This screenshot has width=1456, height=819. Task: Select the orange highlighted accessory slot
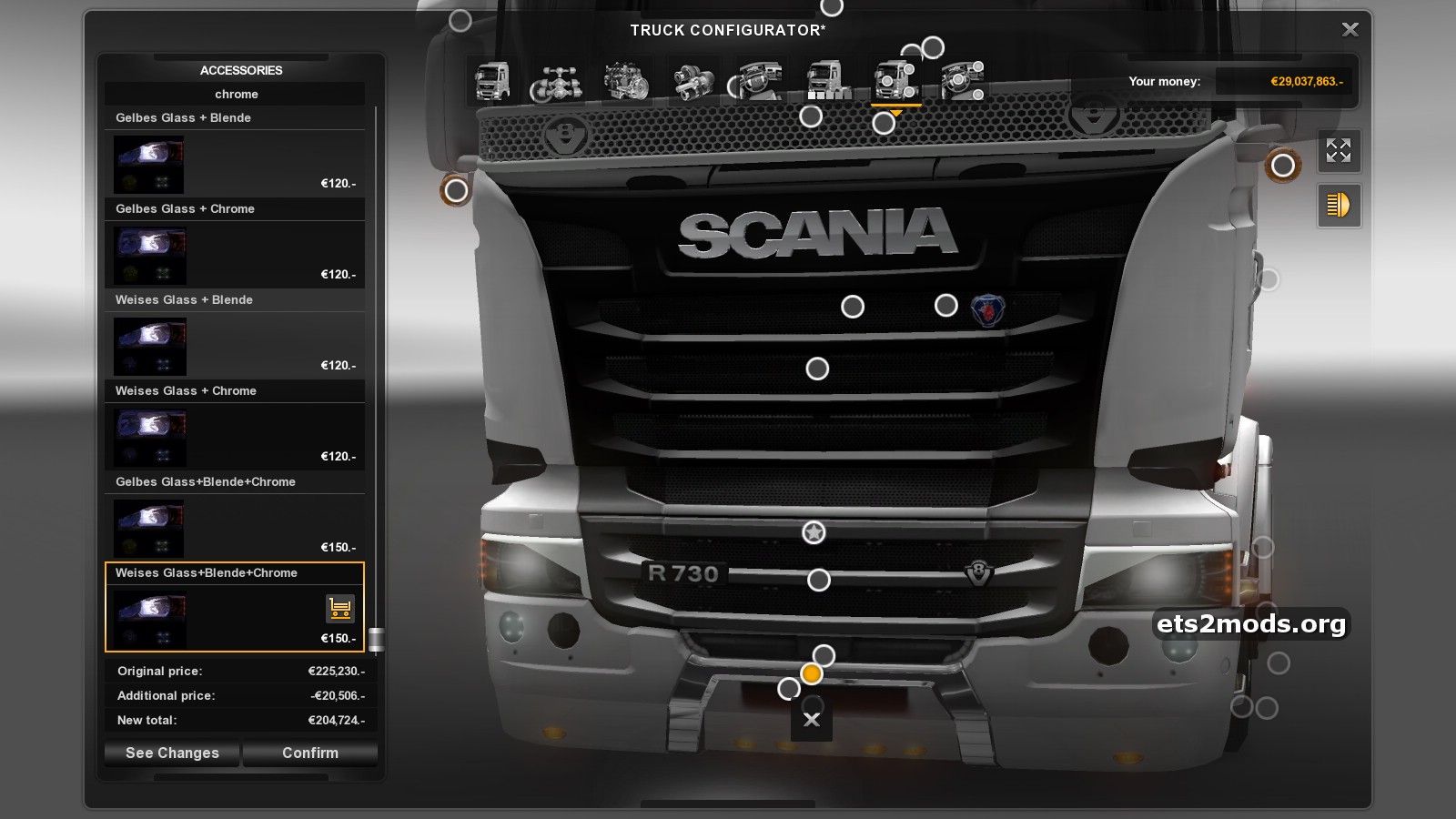pyautogui.click(x=812, y=673)
